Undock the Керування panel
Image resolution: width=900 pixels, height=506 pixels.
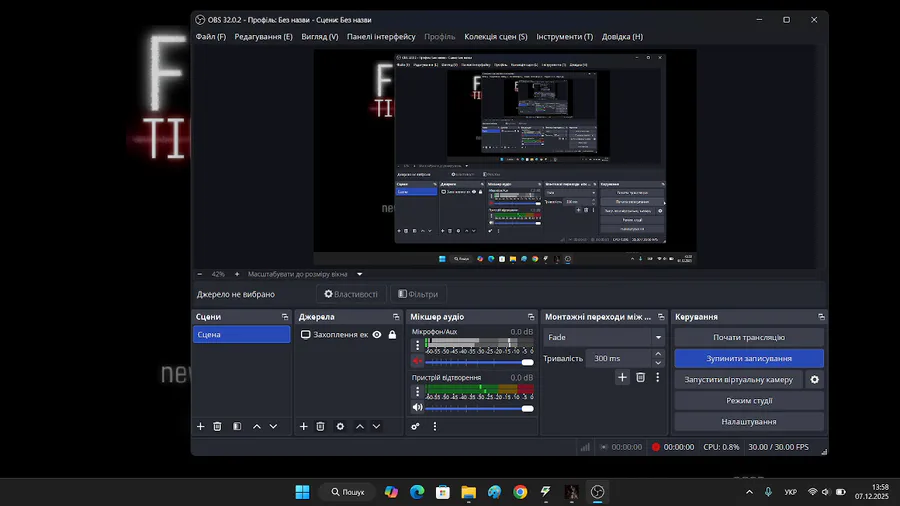(821, 317)
